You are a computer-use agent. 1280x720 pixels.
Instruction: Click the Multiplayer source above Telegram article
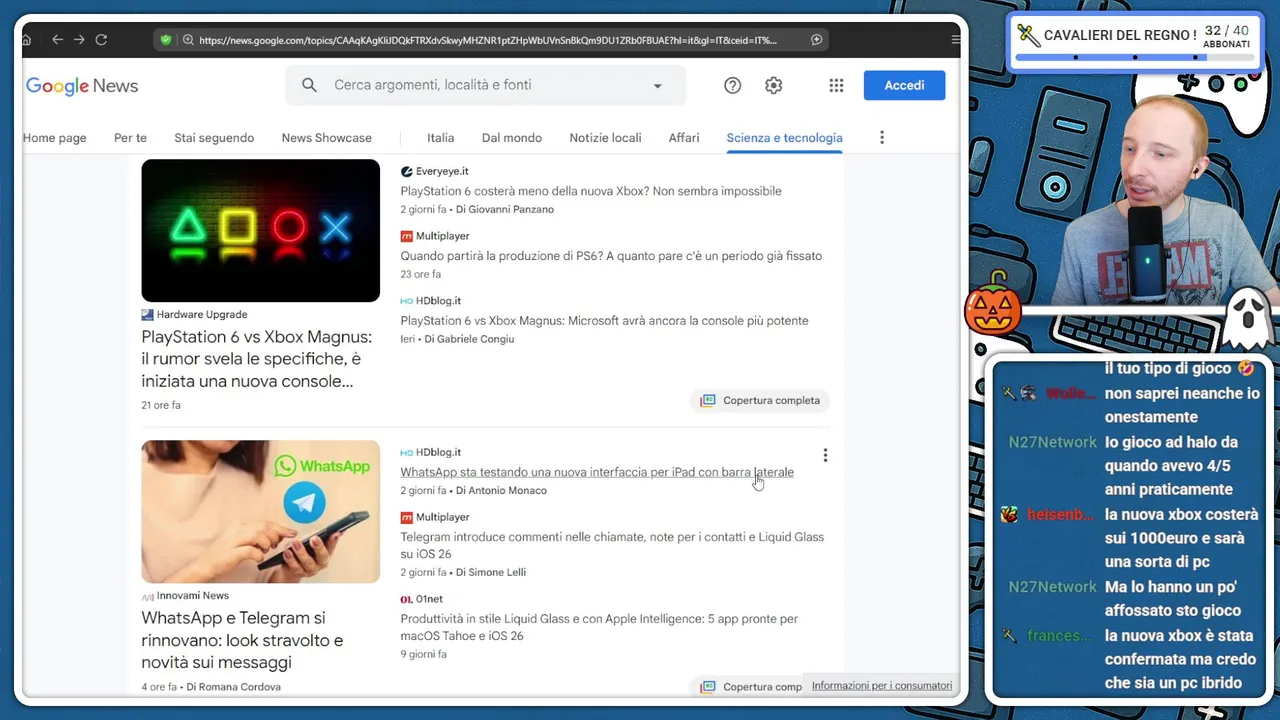tap(435, 517)
